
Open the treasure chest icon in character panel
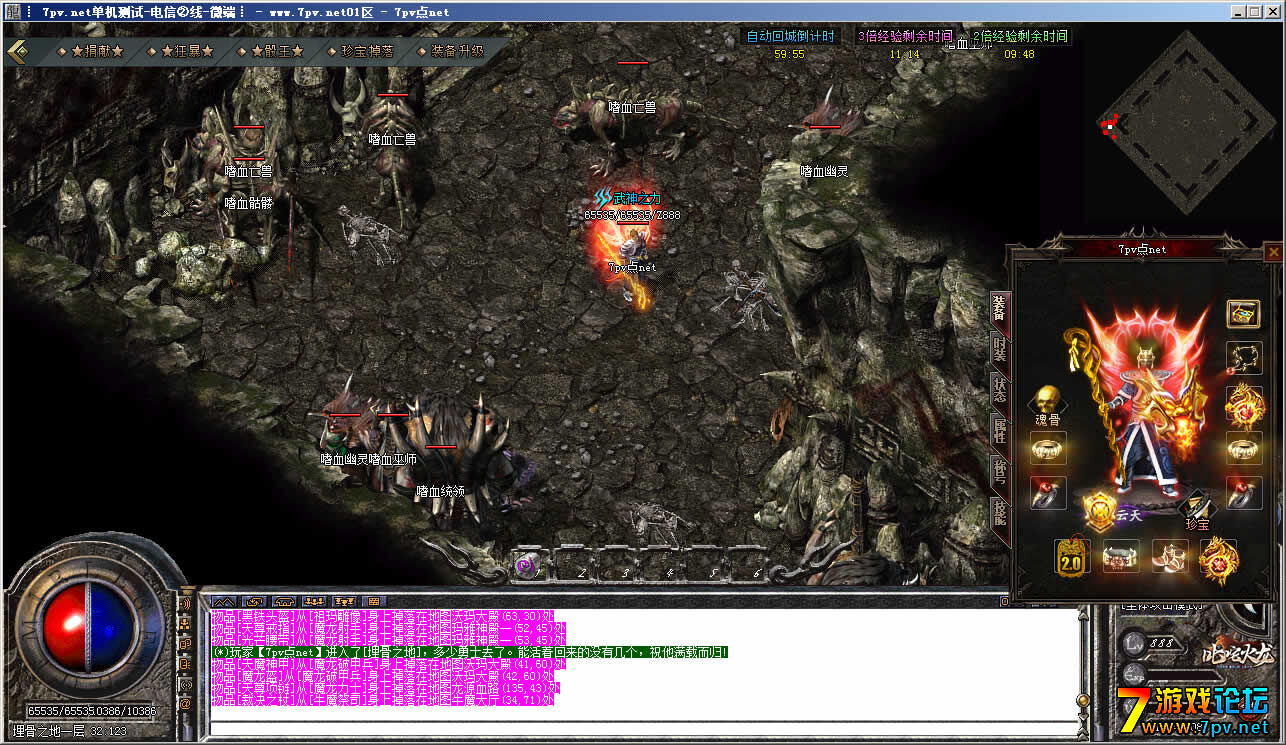[1243, 313]
